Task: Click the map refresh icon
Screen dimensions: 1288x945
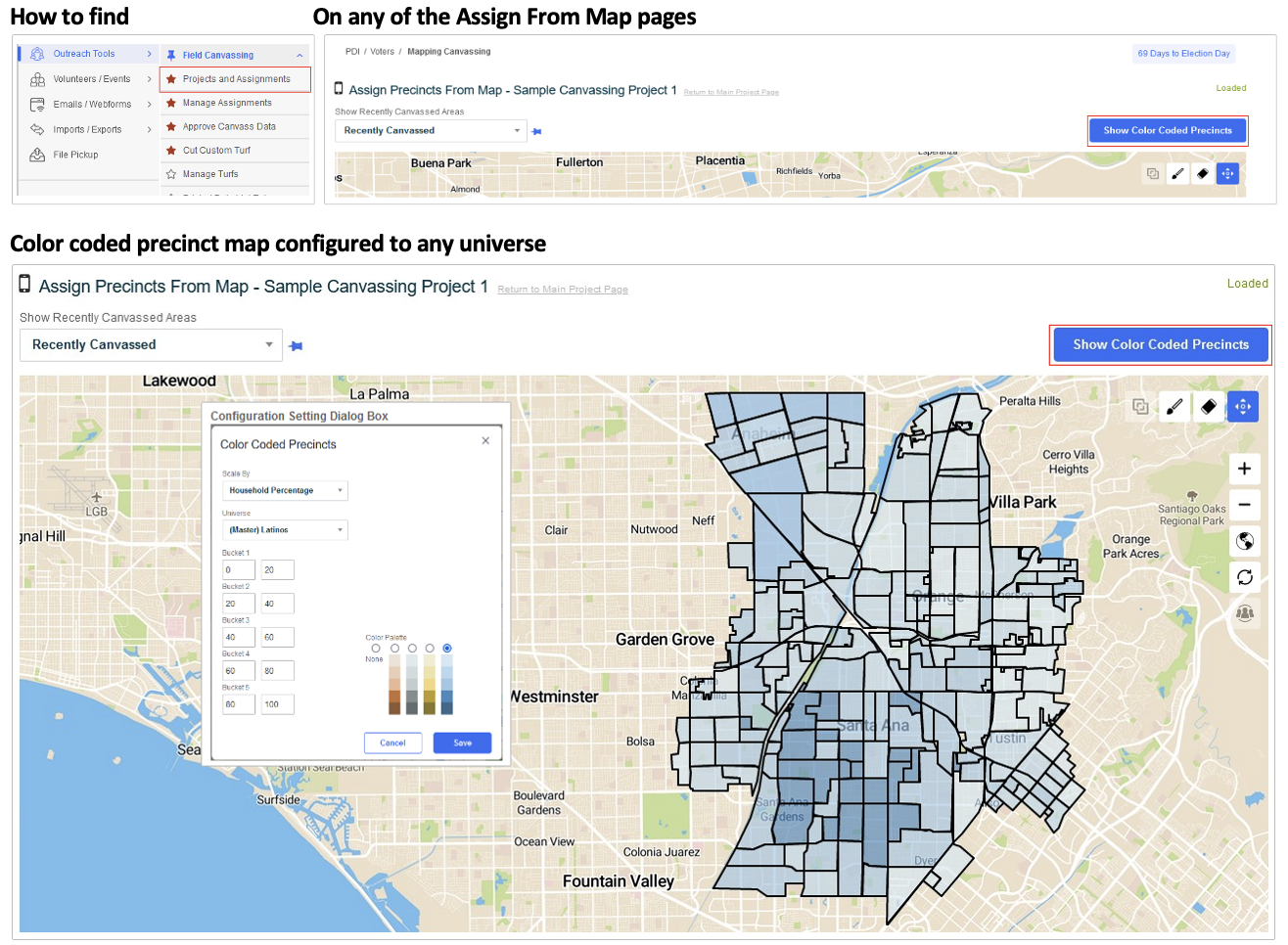Action: (x=1245, y=578)
